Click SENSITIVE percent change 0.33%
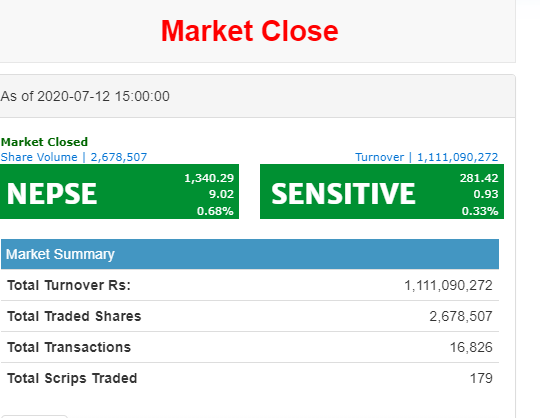This screenshot has width=540, height=418. click(x=480, y=211)
